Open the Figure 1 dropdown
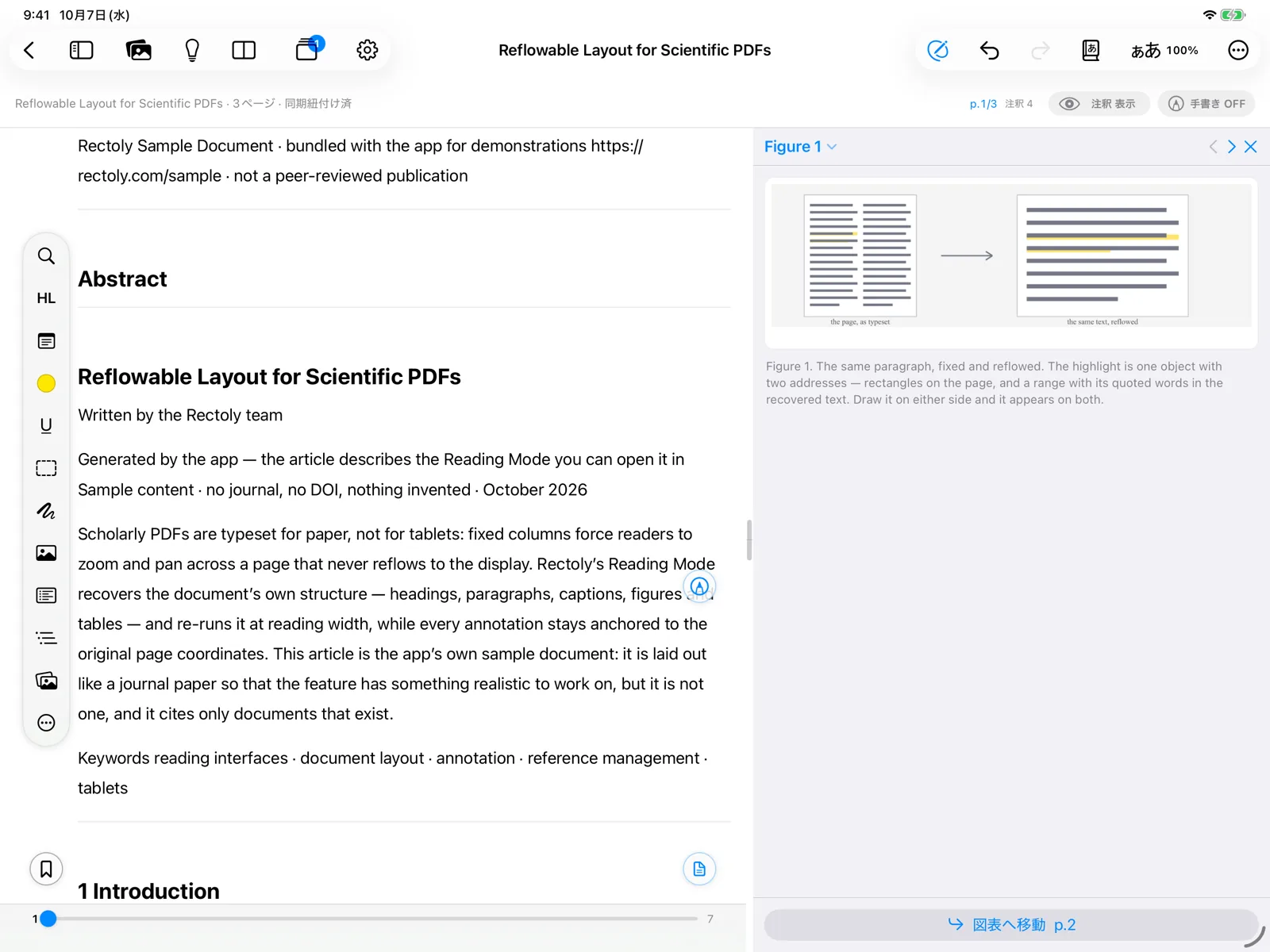 pos(800,147)
